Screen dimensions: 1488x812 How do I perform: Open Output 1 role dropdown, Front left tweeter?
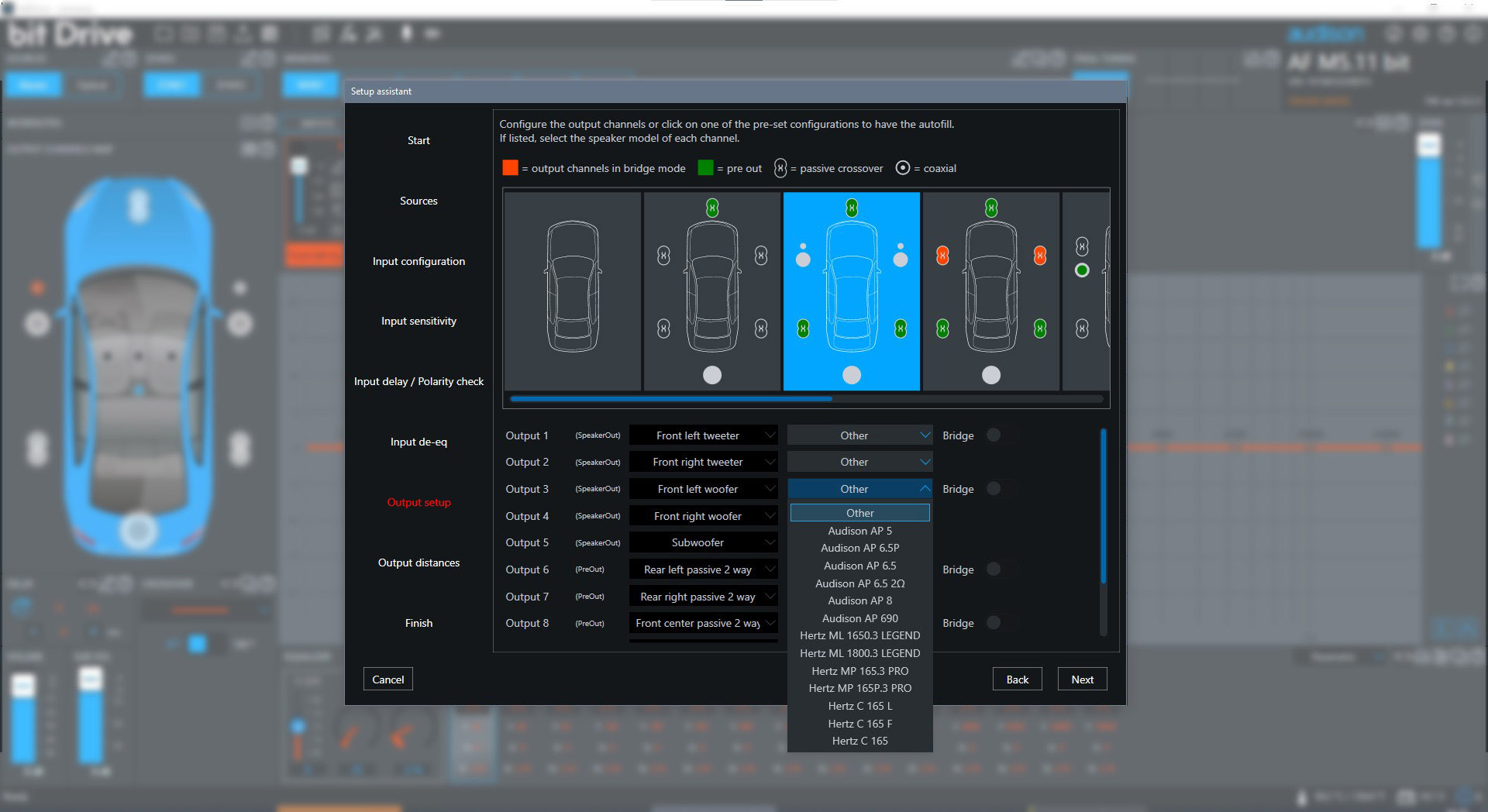[x=703, y=435]
